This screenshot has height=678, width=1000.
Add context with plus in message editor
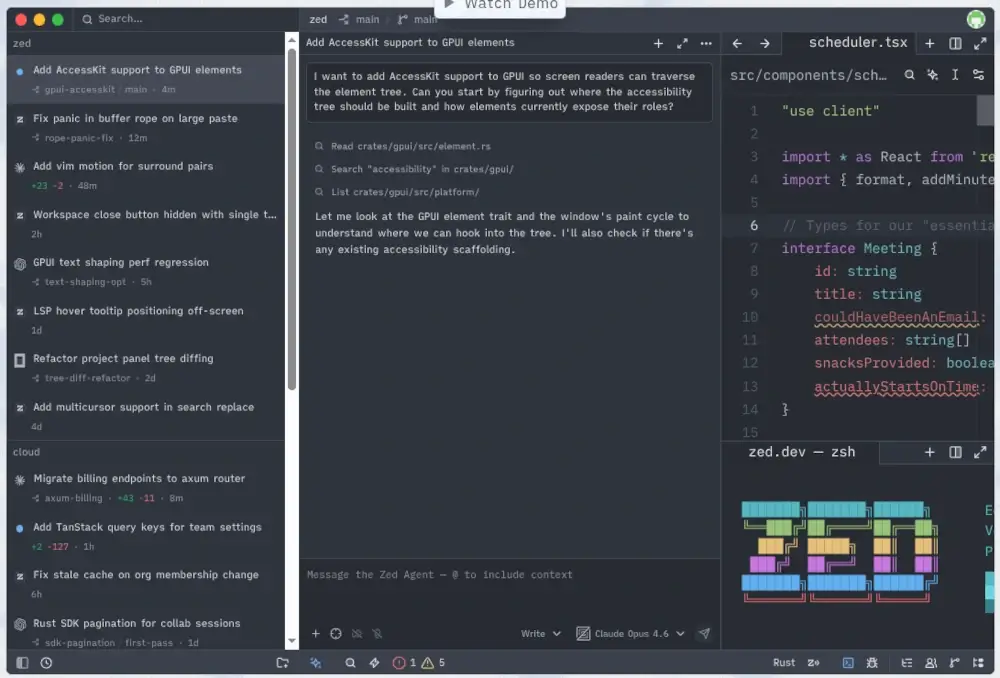pyautogui.click(x=316, y=633)
